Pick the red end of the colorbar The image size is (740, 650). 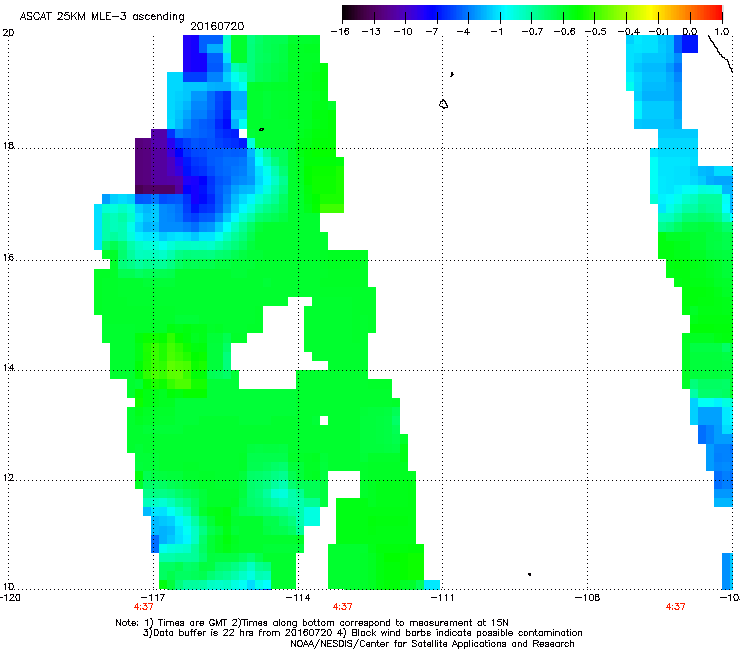(715, 13)
